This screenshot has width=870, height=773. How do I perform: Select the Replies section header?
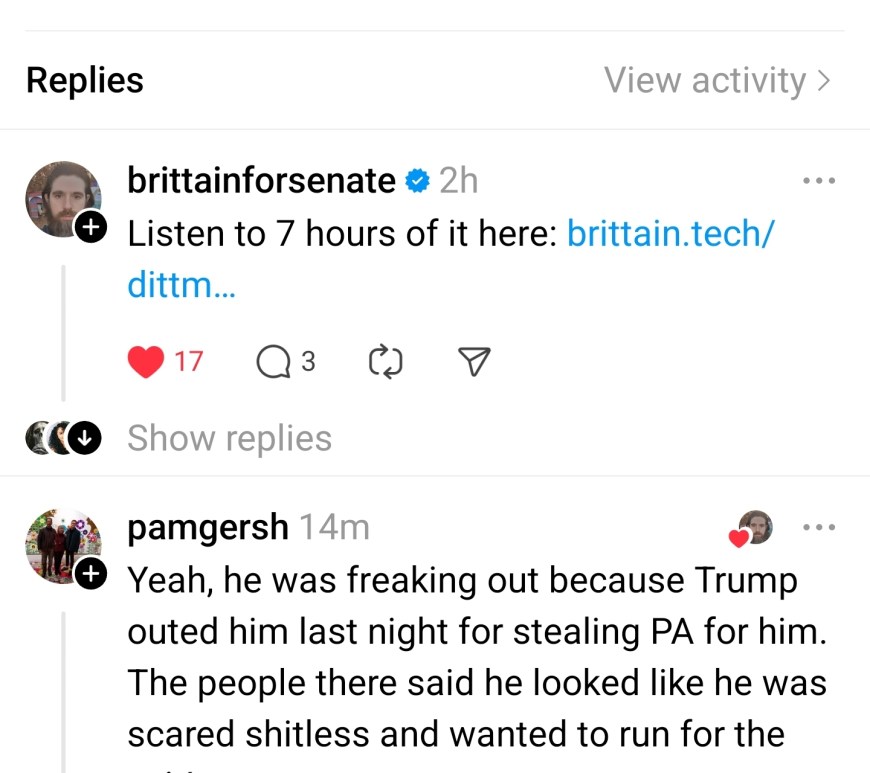pos(84,81)
